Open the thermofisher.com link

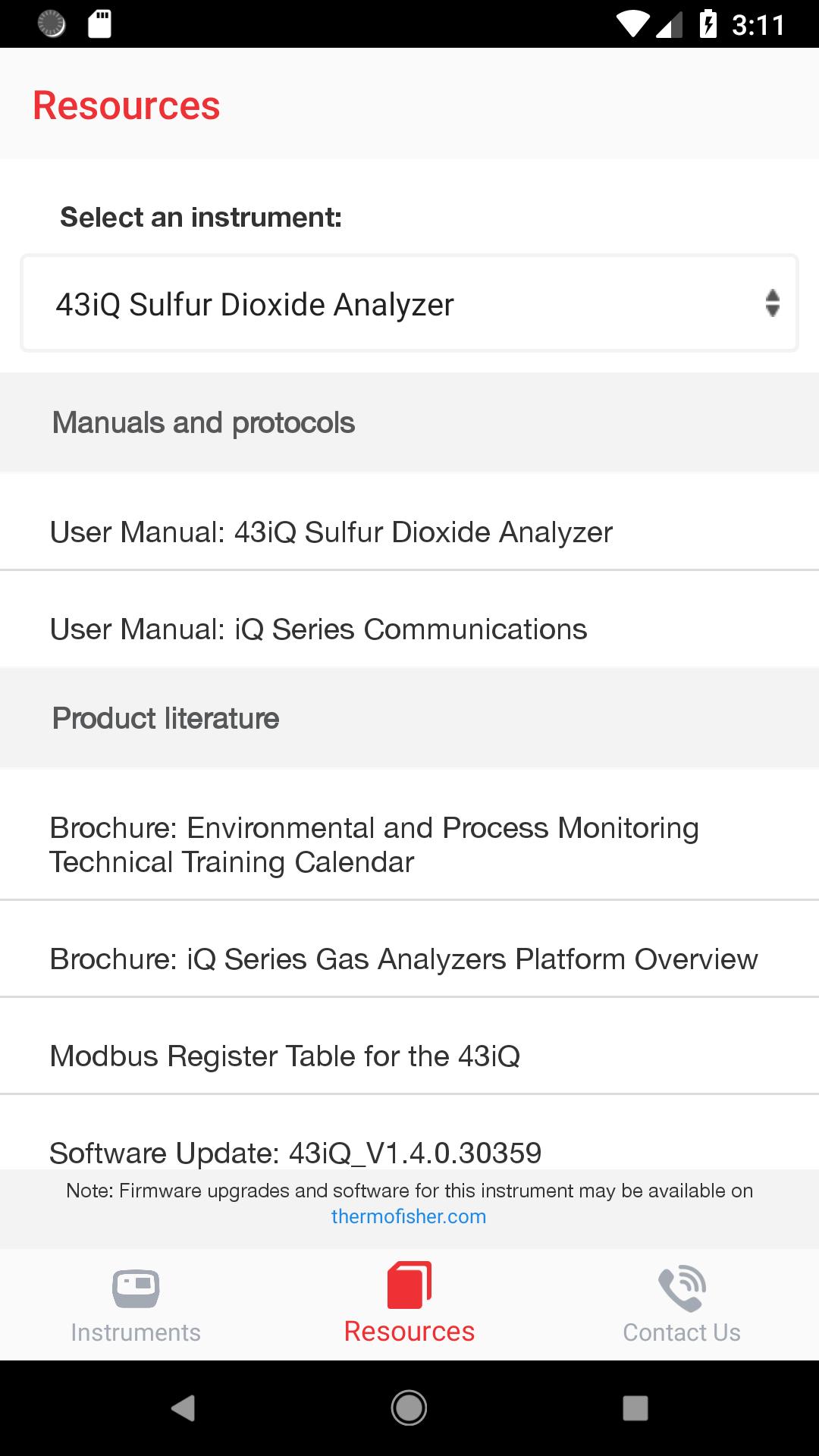point(409,1216)
